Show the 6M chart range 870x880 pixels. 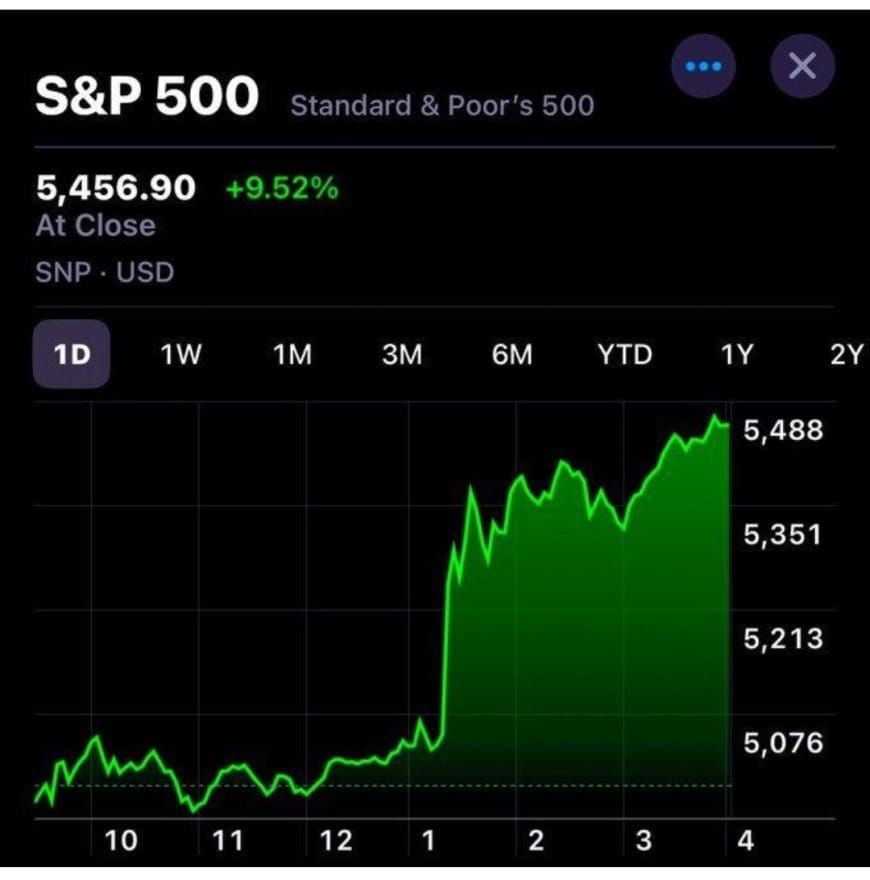(512, 355)
